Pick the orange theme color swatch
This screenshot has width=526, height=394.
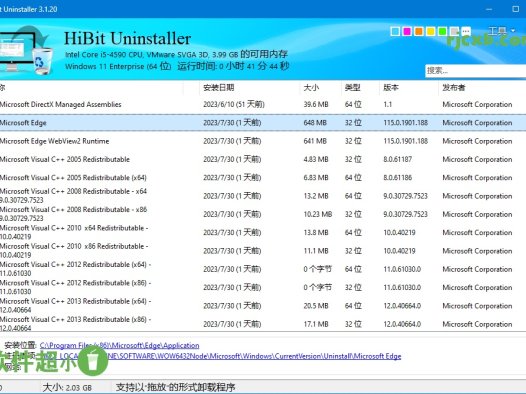pyautogui.click(x=419, y=32)
